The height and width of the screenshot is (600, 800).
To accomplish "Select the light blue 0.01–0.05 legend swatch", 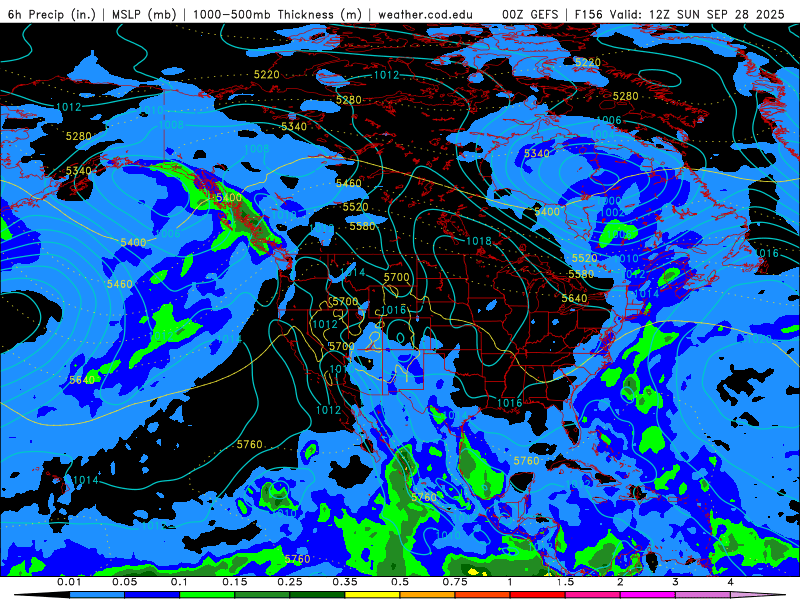I will [x=96, y=595].
